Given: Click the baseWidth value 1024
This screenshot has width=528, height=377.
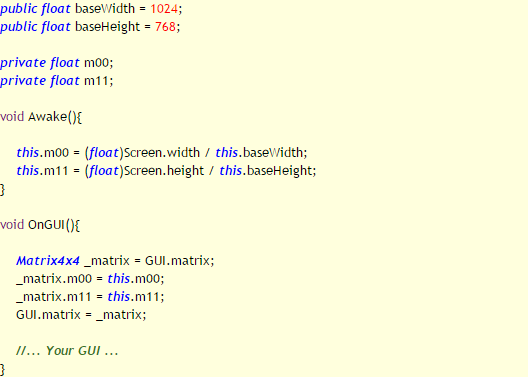Looking at the screenshot, I should click(164, 8).
